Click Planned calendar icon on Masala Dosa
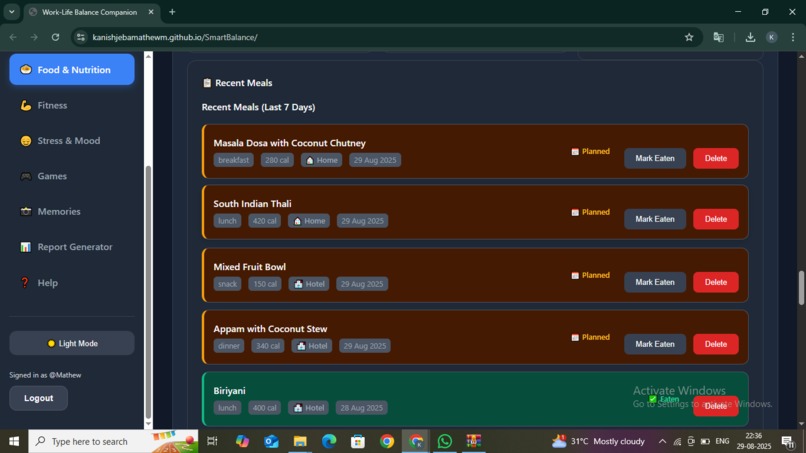Viewport: 806px width, 453px height. pyautogui.click(x=575, y=152)
